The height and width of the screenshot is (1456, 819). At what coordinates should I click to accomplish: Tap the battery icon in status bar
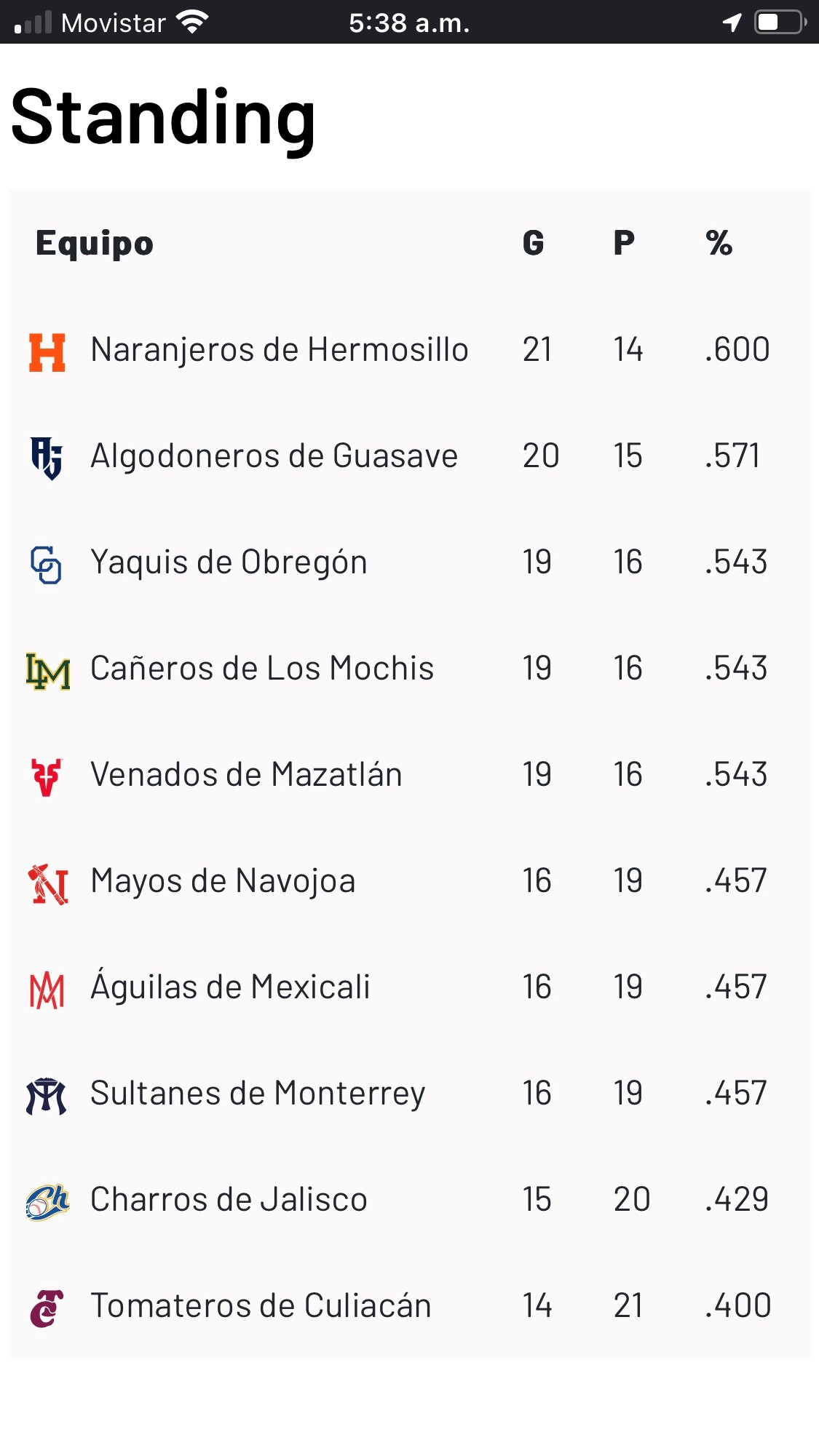tap(779, 23)
